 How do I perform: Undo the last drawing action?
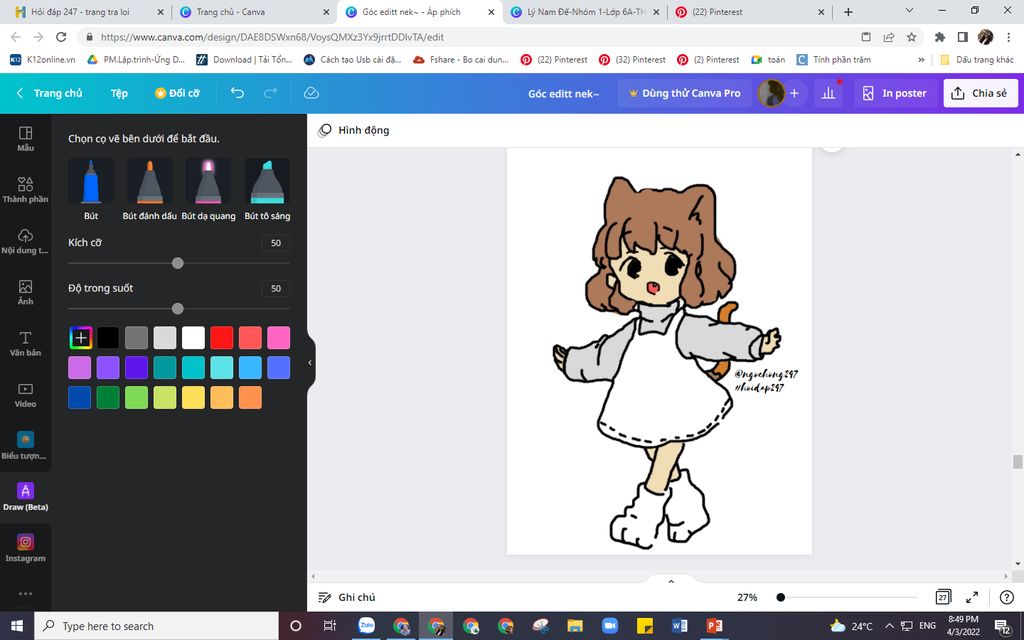pyautogui.click(x=237, y=93)
